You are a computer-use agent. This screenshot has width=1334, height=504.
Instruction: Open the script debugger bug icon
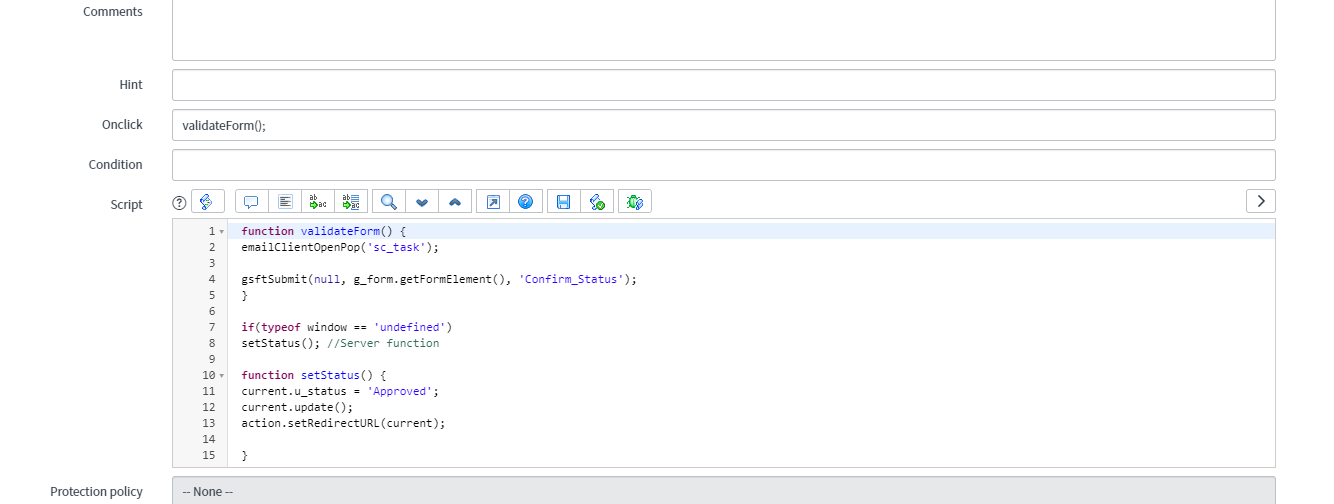pyautogui.click(x=635, y=202)
